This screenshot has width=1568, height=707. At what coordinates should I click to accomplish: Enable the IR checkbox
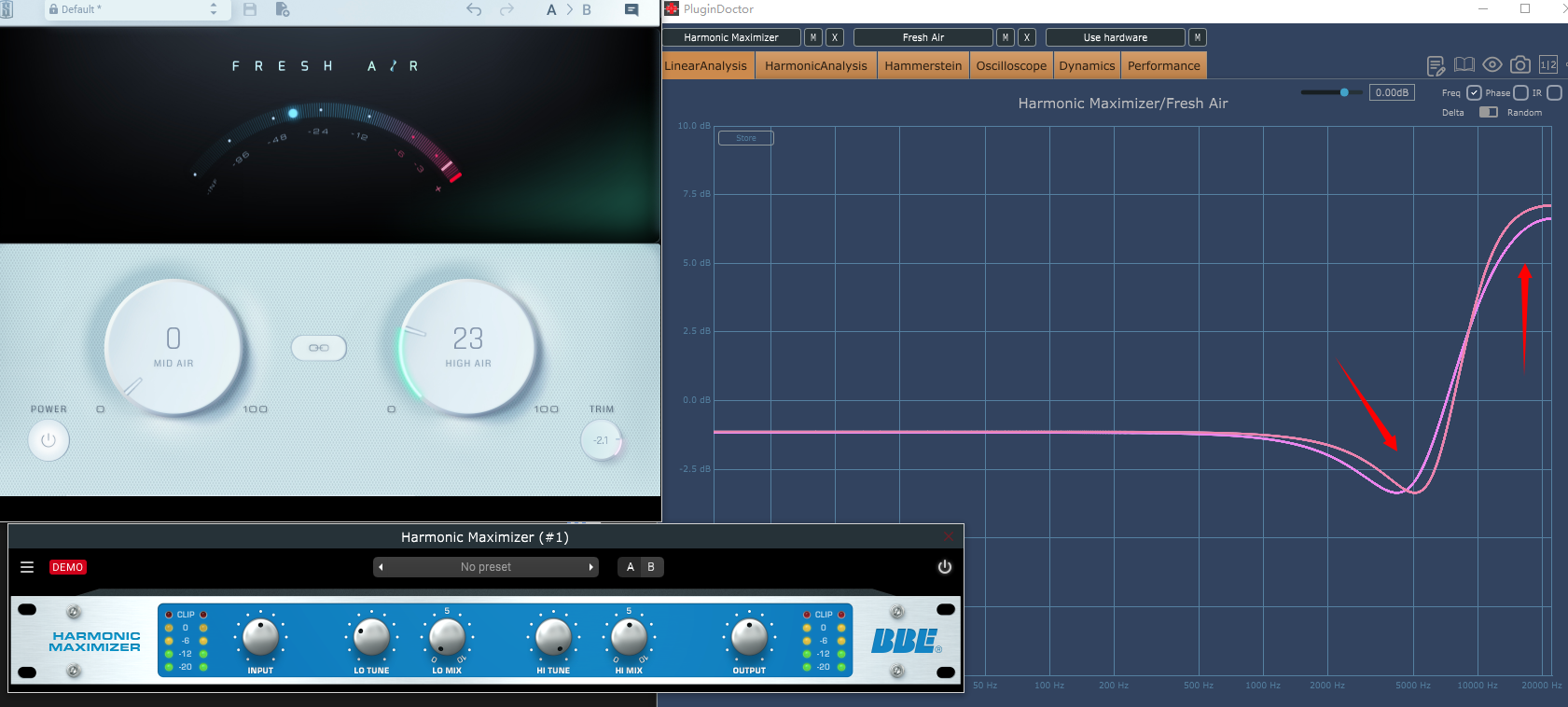coord(1554,92)
